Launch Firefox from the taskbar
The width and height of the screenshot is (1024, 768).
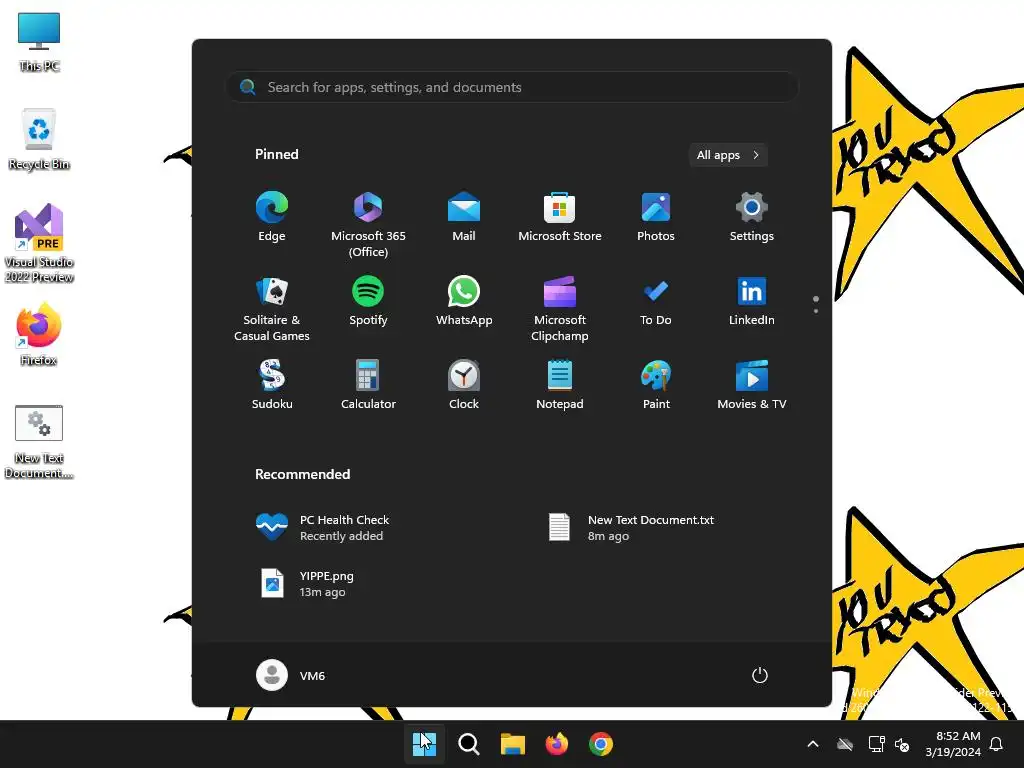556,744
